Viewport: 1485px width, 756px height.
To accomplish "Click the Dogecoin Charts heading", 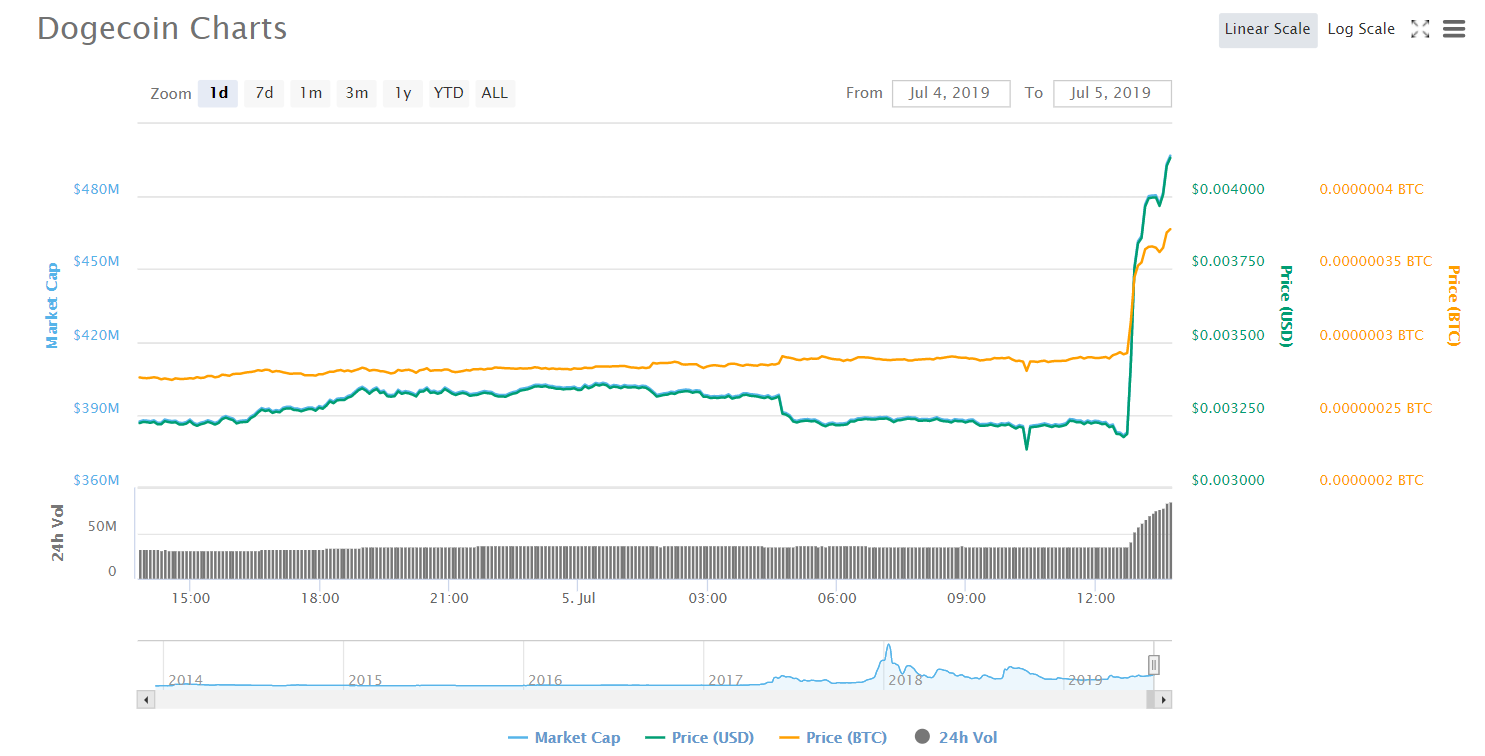I will [162, 28].
